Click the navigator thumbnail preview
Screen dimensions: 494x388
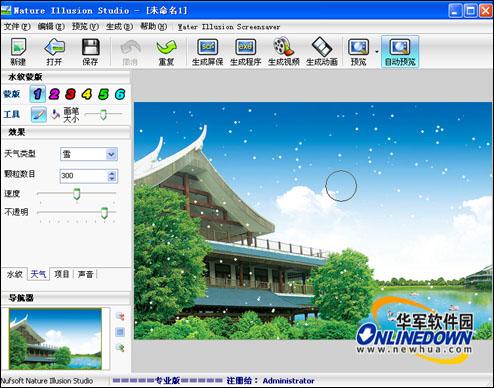pos(55,339)
